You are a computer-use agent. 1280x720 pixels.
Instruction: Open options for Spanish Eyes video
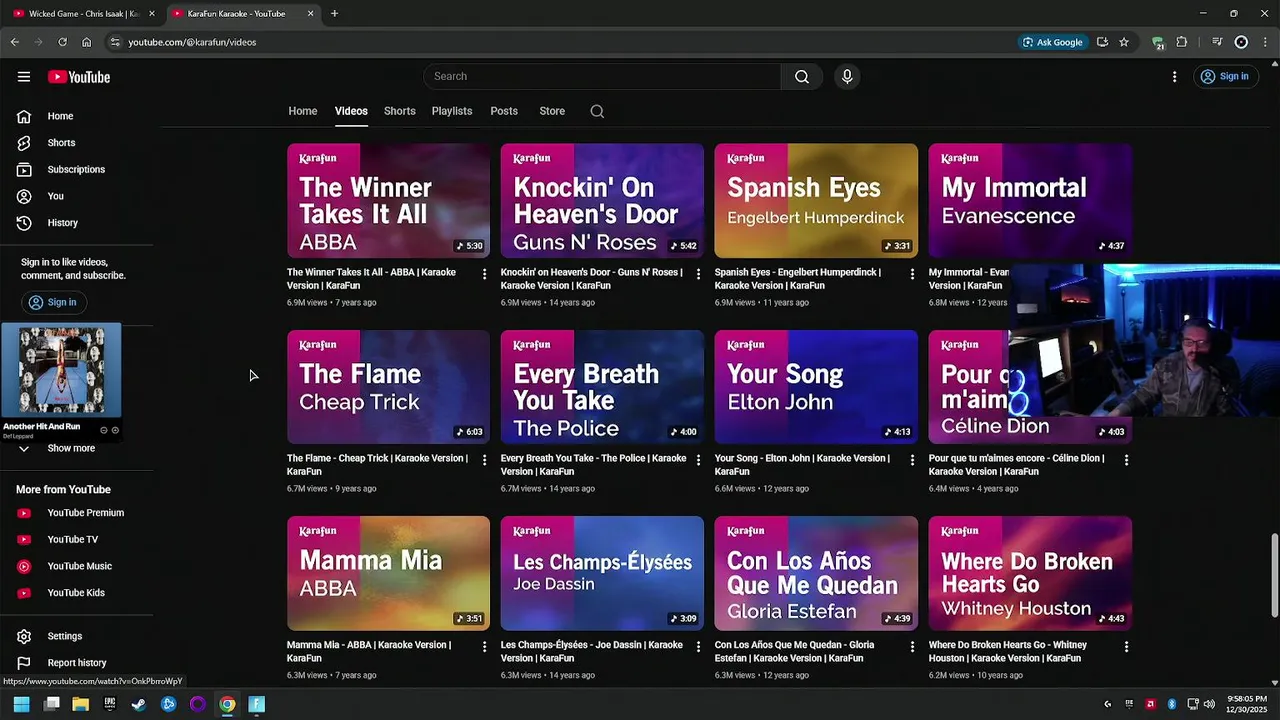point(912,273)
